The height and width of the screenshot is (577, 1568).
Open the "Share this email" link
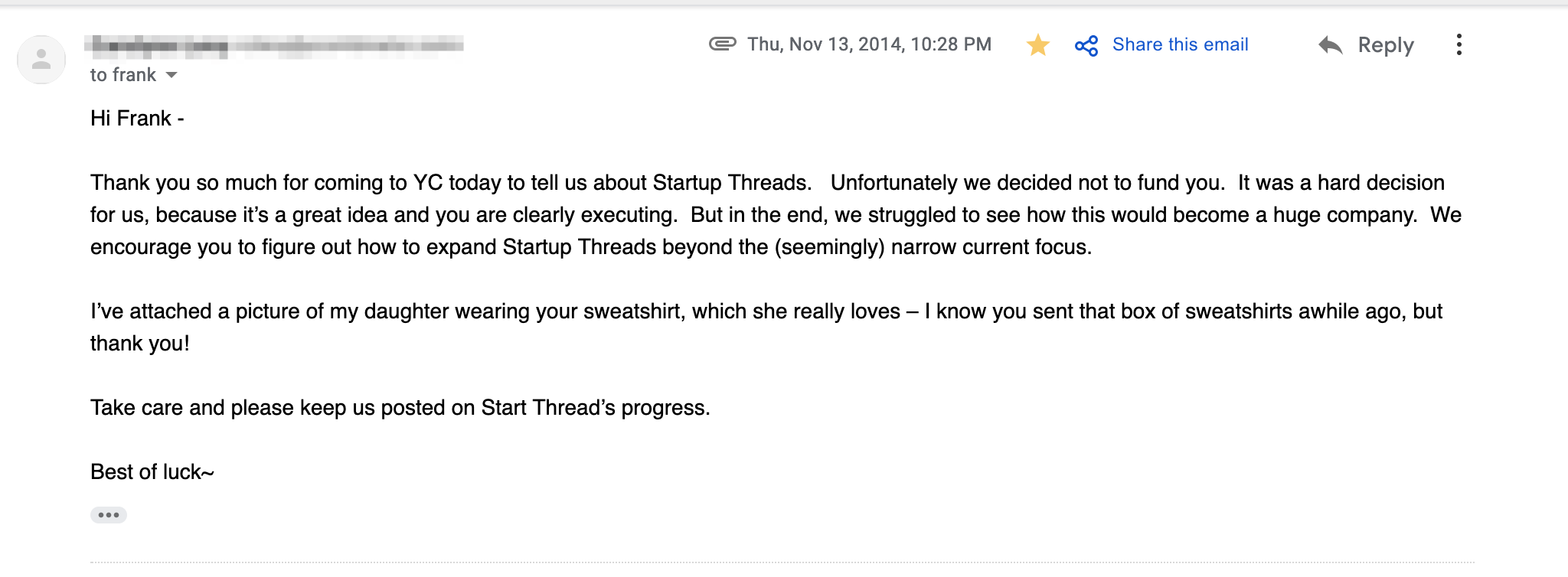coord(1180,44)
